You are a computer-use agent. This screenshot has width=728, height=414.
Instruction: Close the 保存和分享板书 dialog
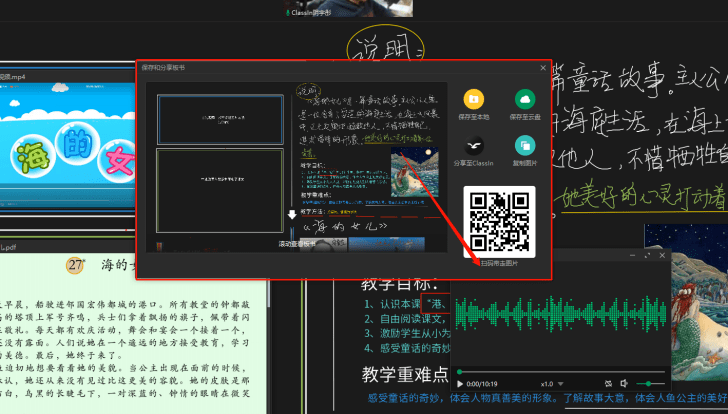543,68
